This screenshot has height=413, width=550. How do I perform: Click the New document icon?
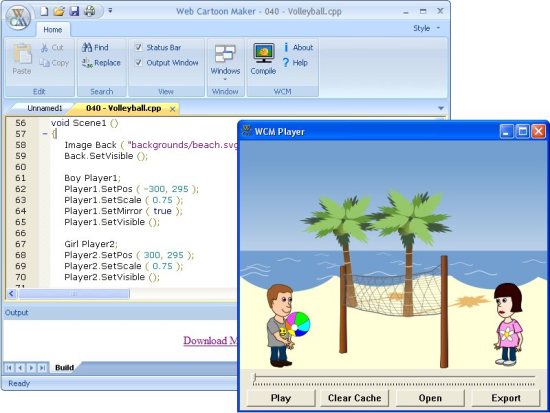44,11
